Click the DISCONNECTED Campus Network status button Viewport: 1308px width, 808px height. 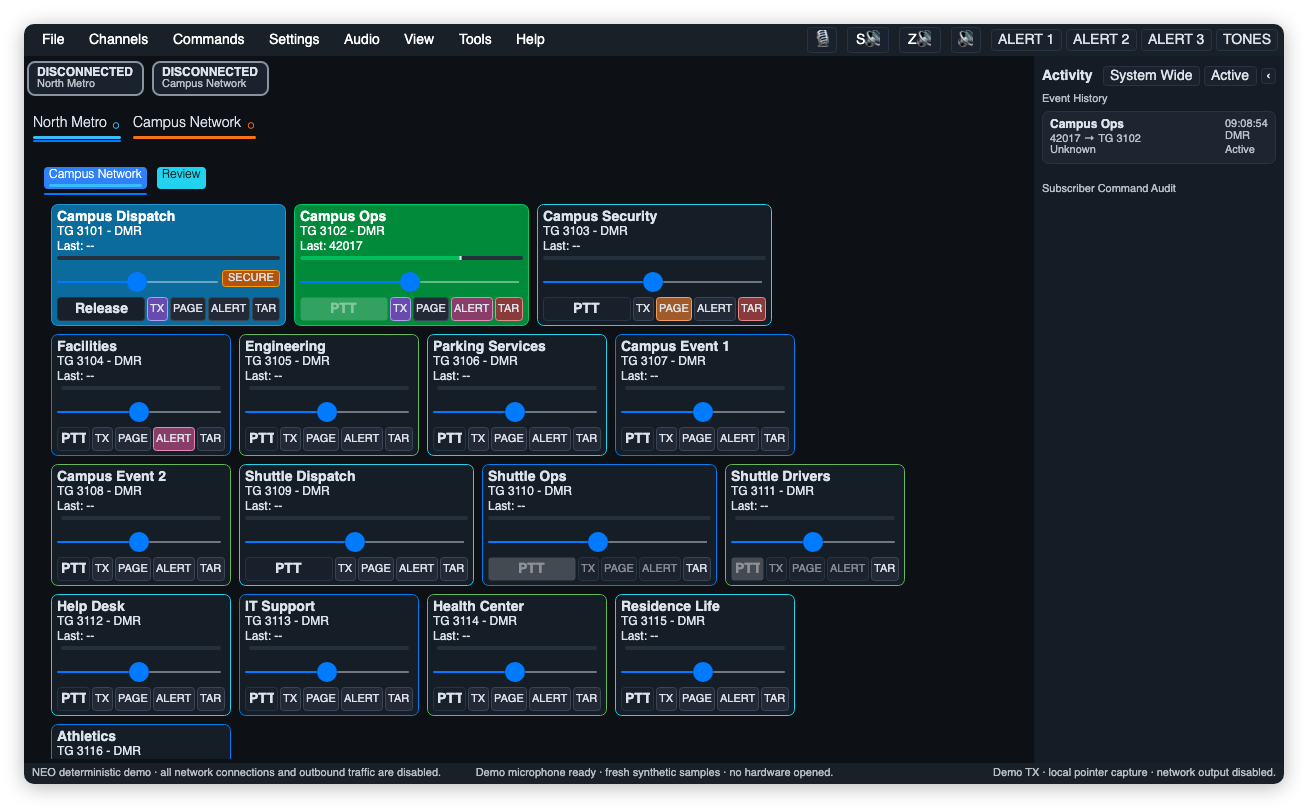click(210, 78)
